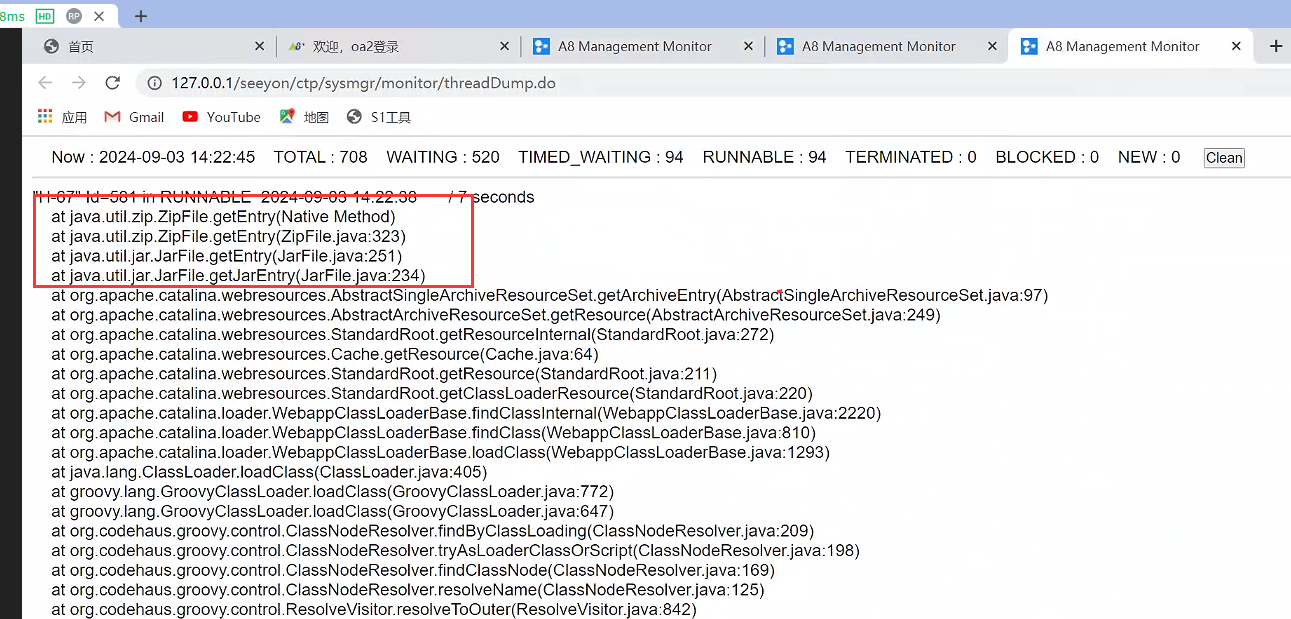Viewport: 1291px width, 619px height.
Task: Close the 欢迎, oa2登录 tab
Action: (x=504, y=46)
